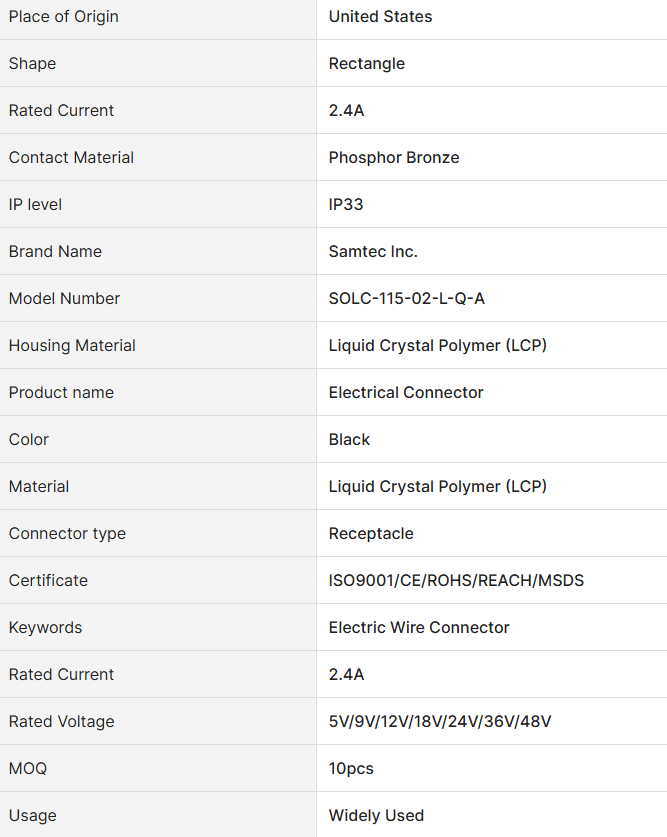
Task: Select the 10pcs MOQ value
Action: point(351,768)
